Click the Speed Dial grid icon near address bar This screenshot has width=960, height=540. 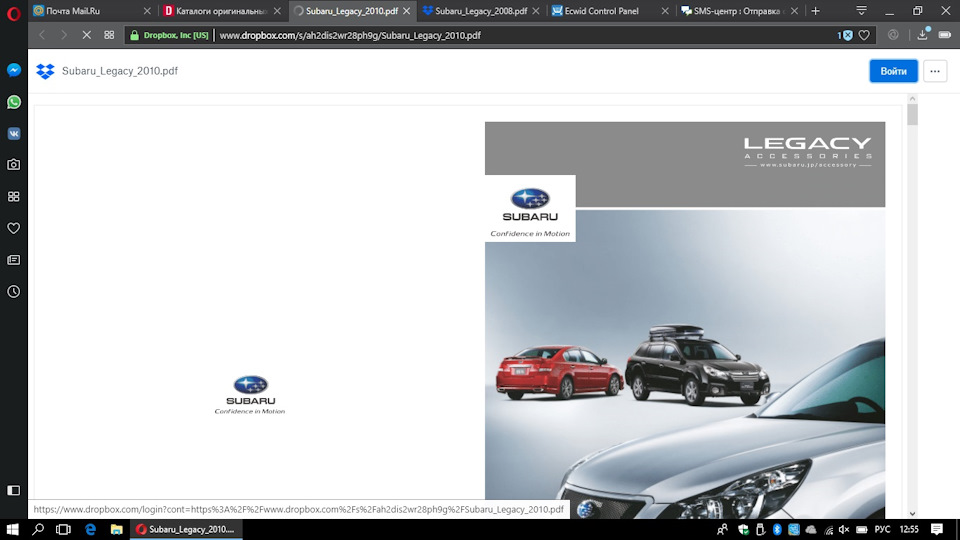click(x=109, y=35)
